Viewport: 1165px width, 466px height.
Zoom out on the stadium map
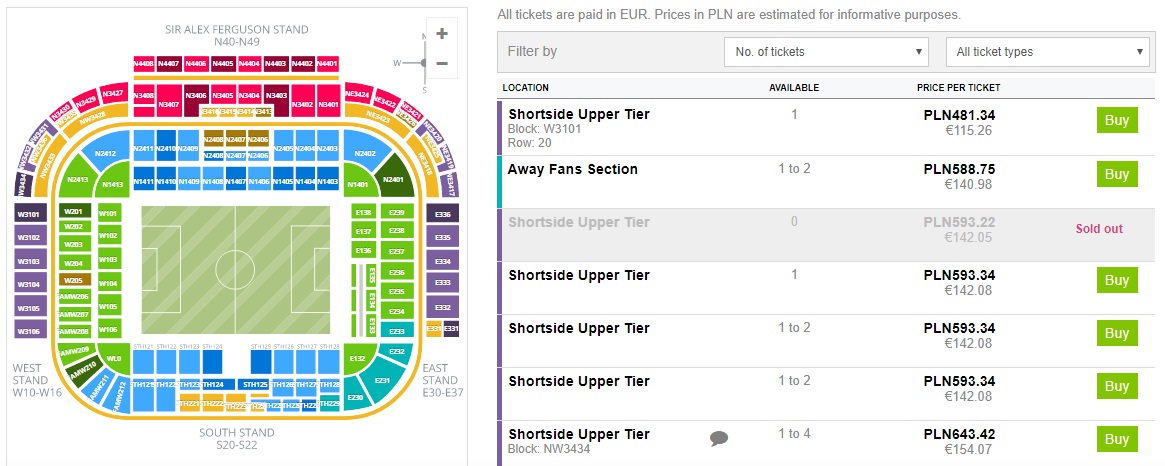[x=441, y=64]
